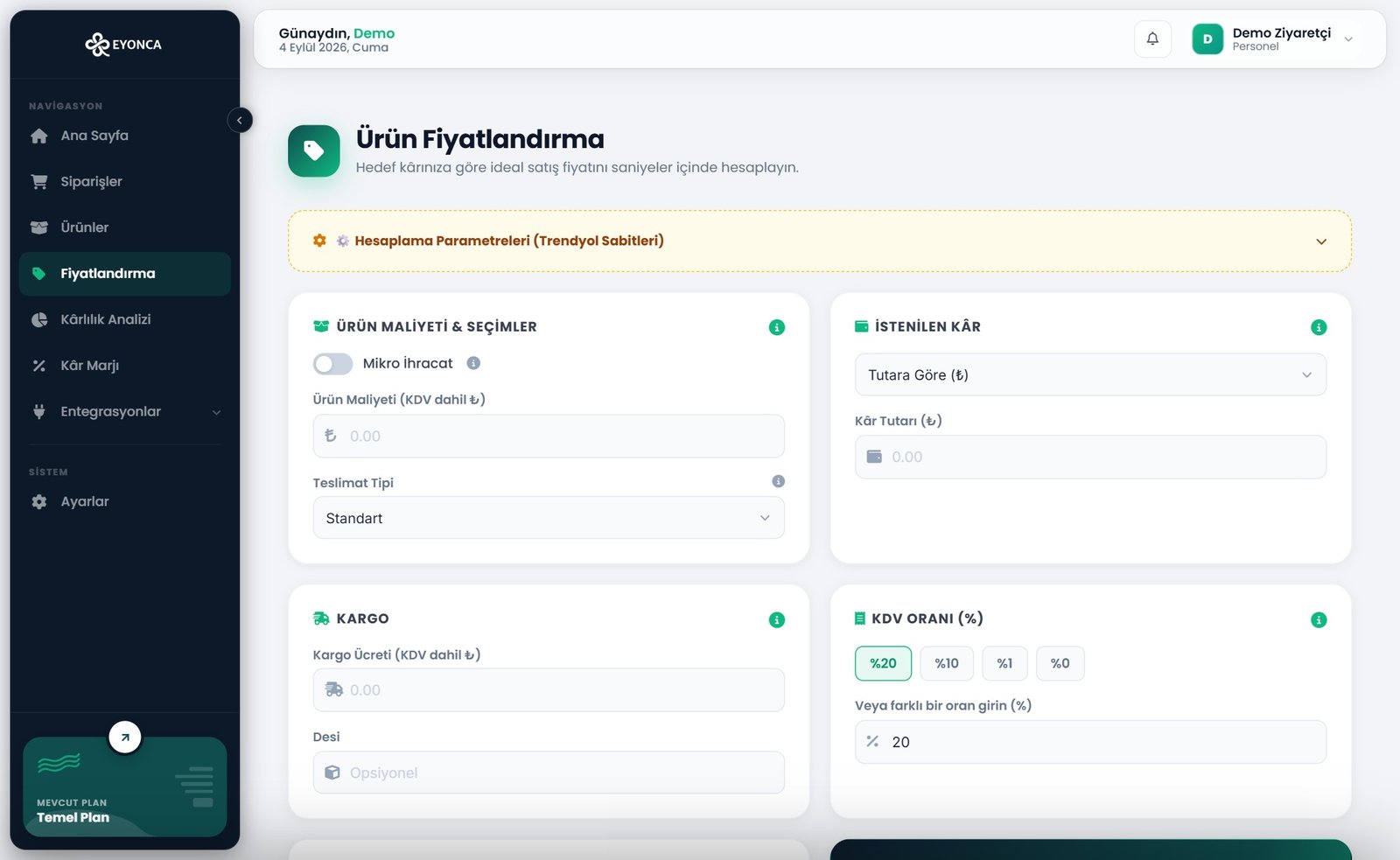This screenshot has height=860, width=1400.
Task: Open the notifications bell icon
Action: [1152, 38]
